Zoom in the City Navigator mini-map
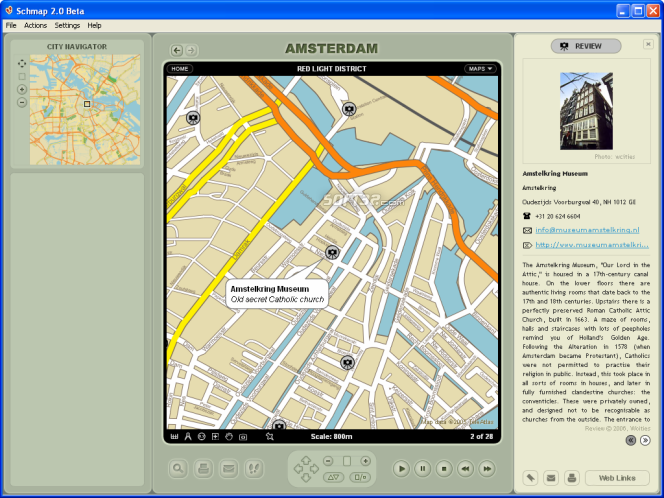664x498 pixels. tap(22, 89)
